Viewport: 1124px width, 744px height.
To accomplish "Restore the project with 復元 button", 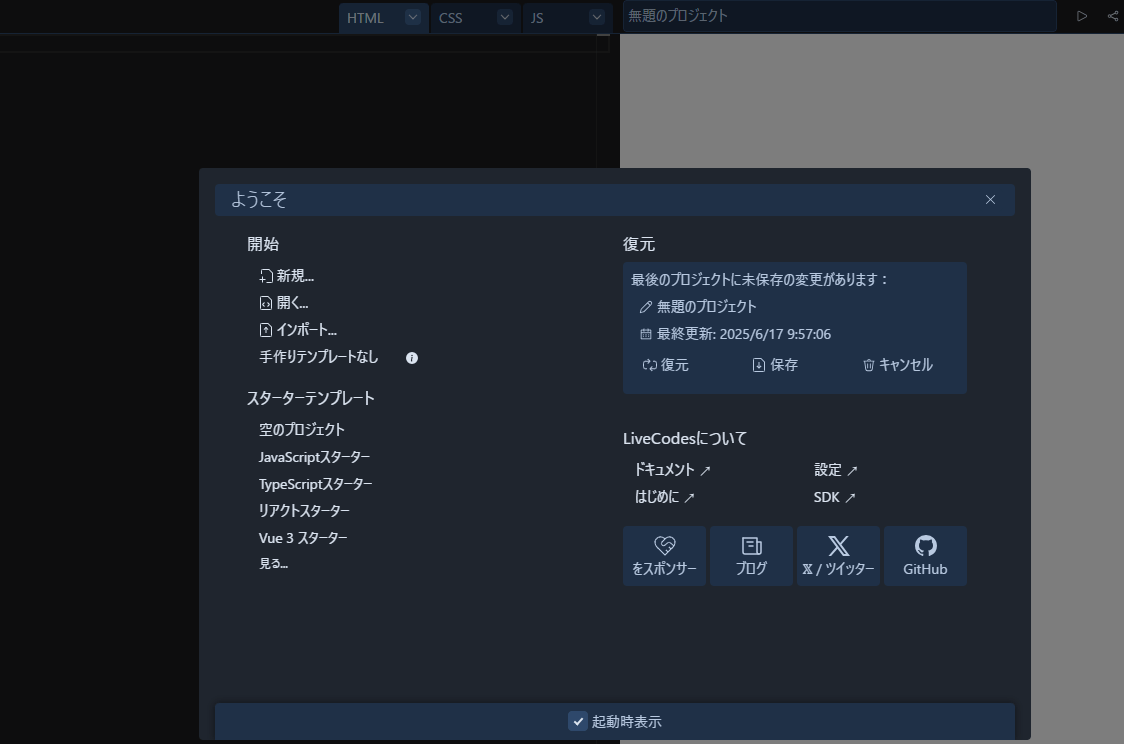I will tap(665, 365).
